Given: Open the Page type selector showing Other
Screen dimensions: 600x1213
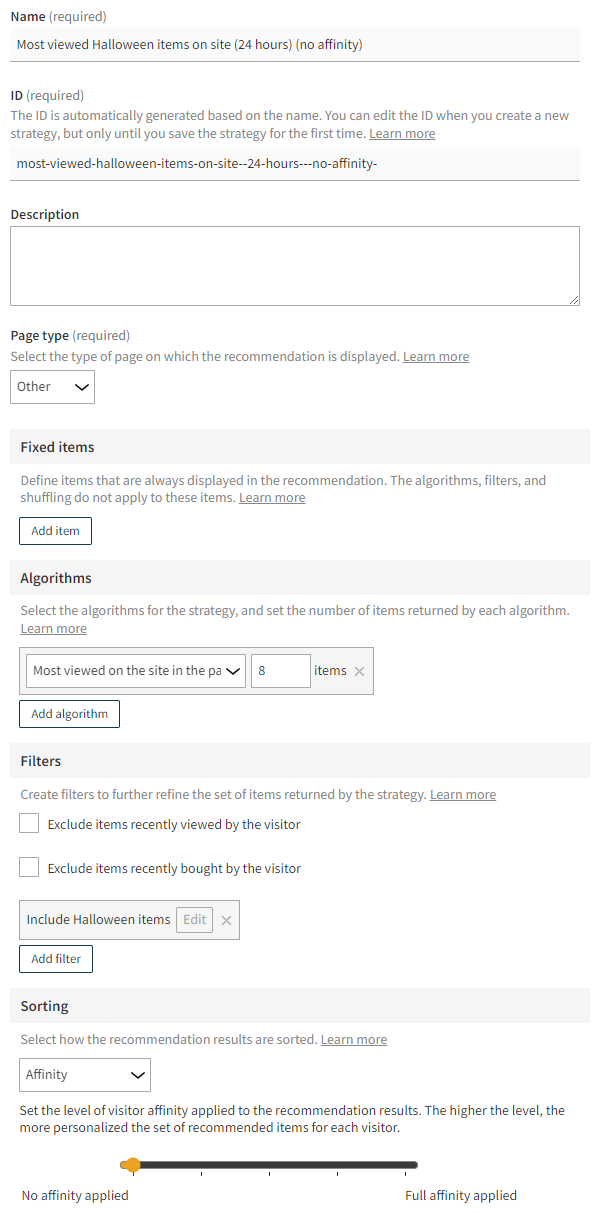Looking at the screenshot, I should pyautogui.click(x=52, y=386).
